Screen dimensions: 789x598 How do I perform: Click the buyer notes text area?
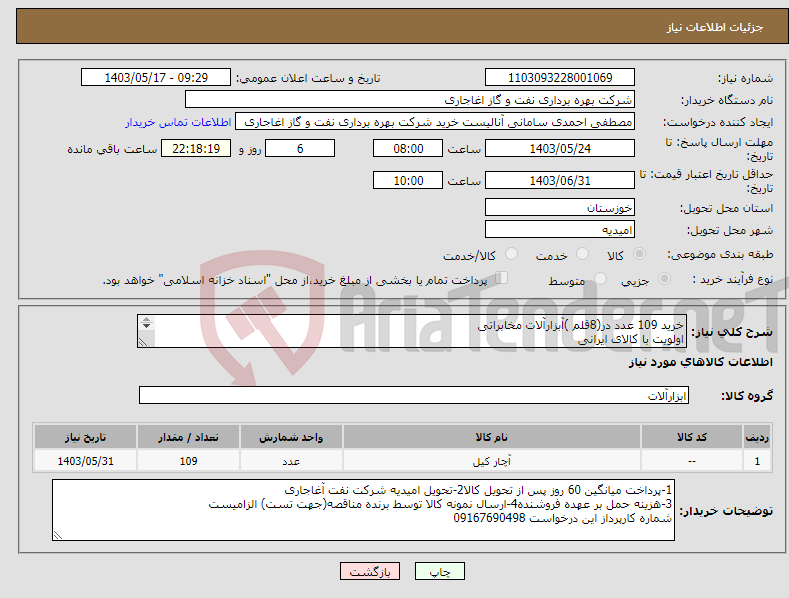(363, 510)
